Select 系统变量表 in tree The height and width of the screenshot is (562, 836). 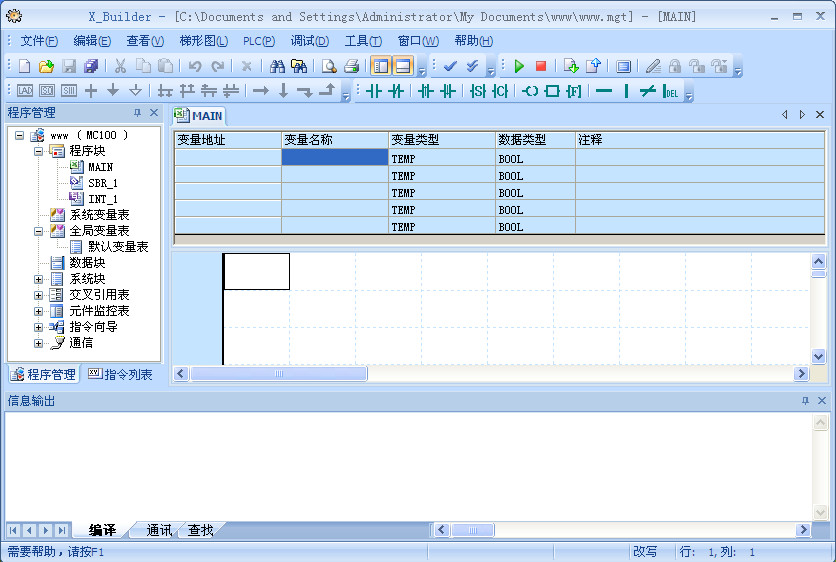point(99,215)
